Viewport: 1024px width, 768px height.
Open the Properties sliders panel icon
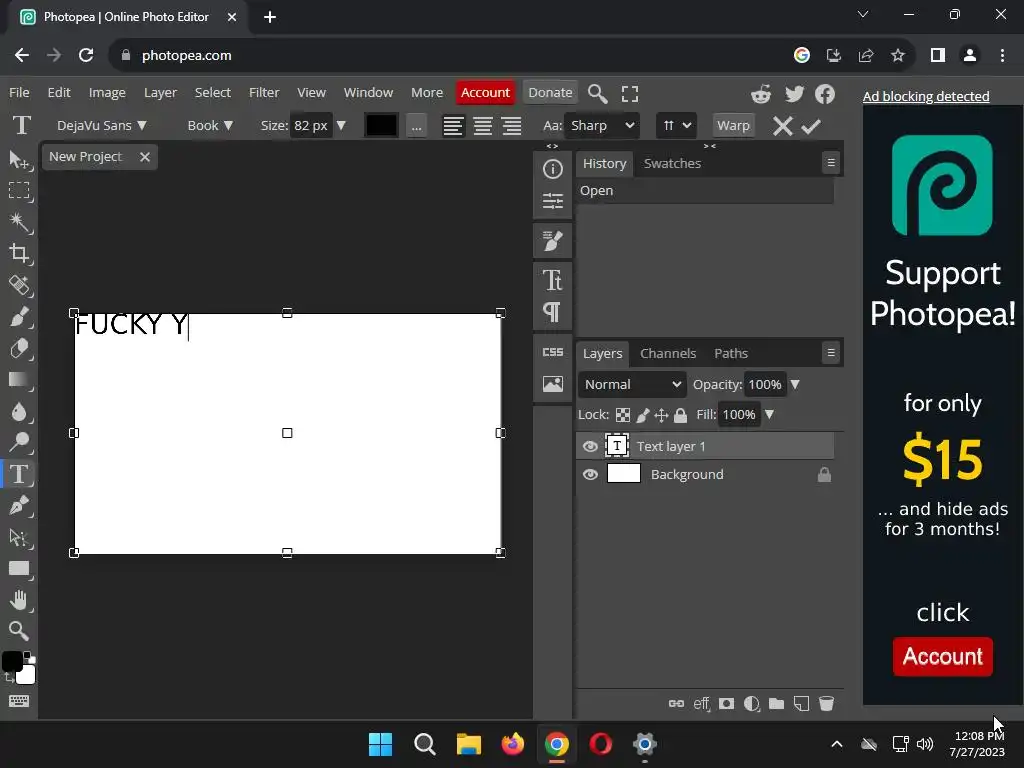(x=552, y=200)
